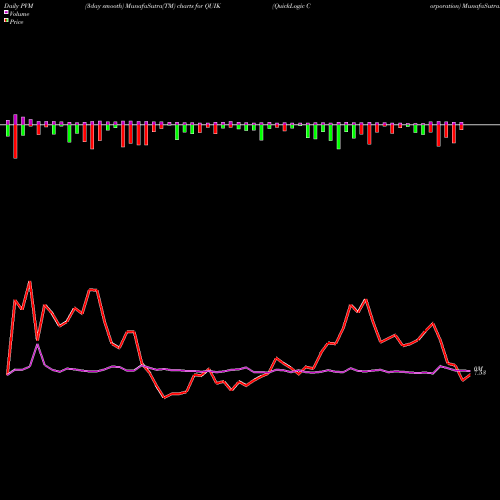The height and width of the screenshot is (500, 500).
Task: Click the QUIK chart heading text
Action: tap(153, 6)
